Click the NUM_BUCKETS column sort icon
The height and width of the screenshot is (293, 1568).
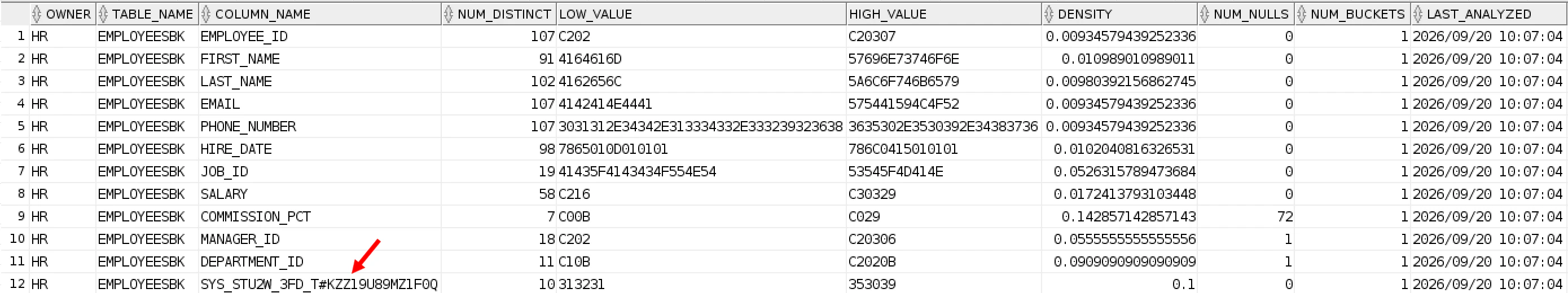(x=1302, y=14)
